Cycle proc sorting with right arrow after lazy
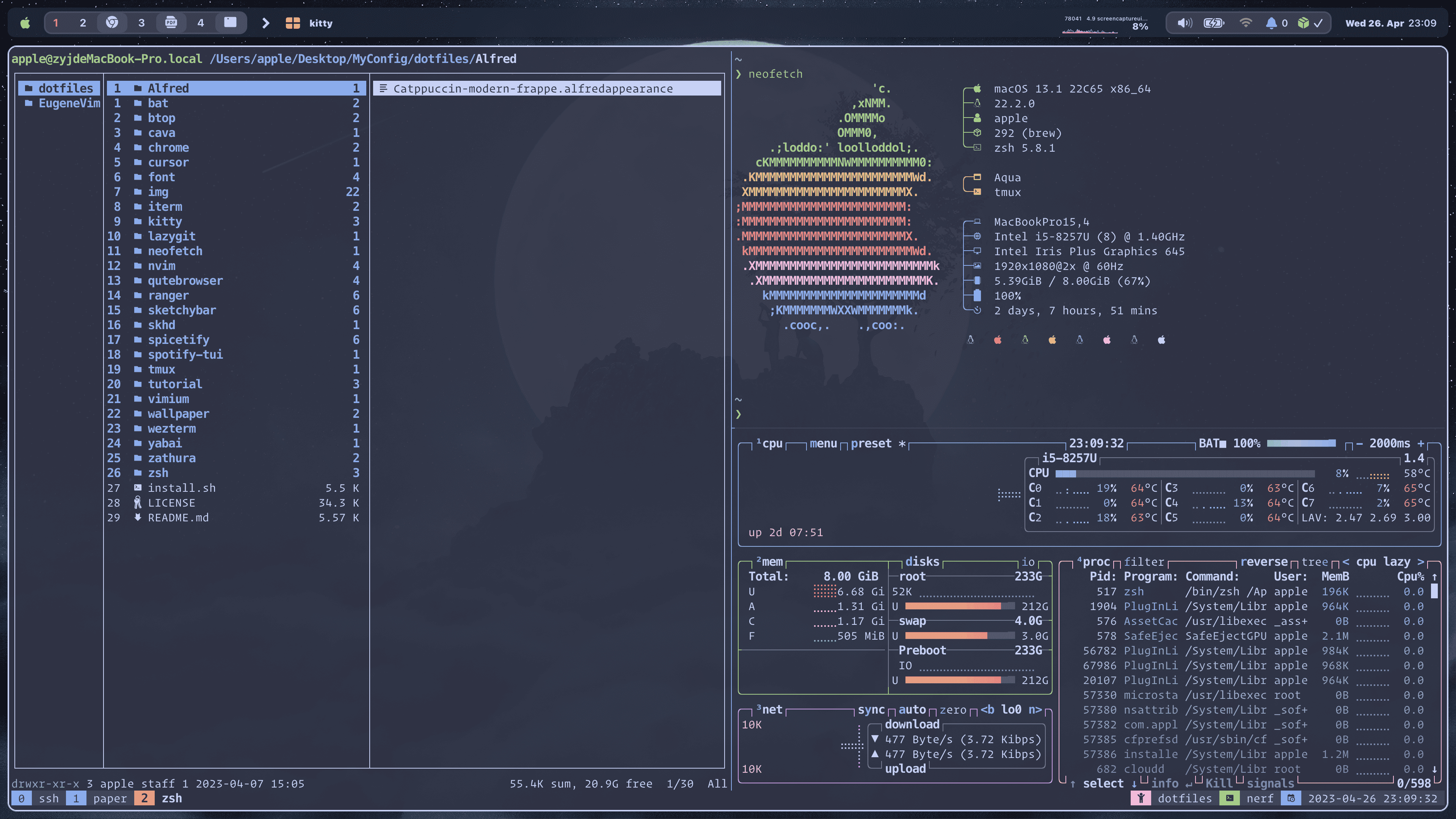Image resolution: width=1456 pixels, height=819 pixels. pos(1420,562)
